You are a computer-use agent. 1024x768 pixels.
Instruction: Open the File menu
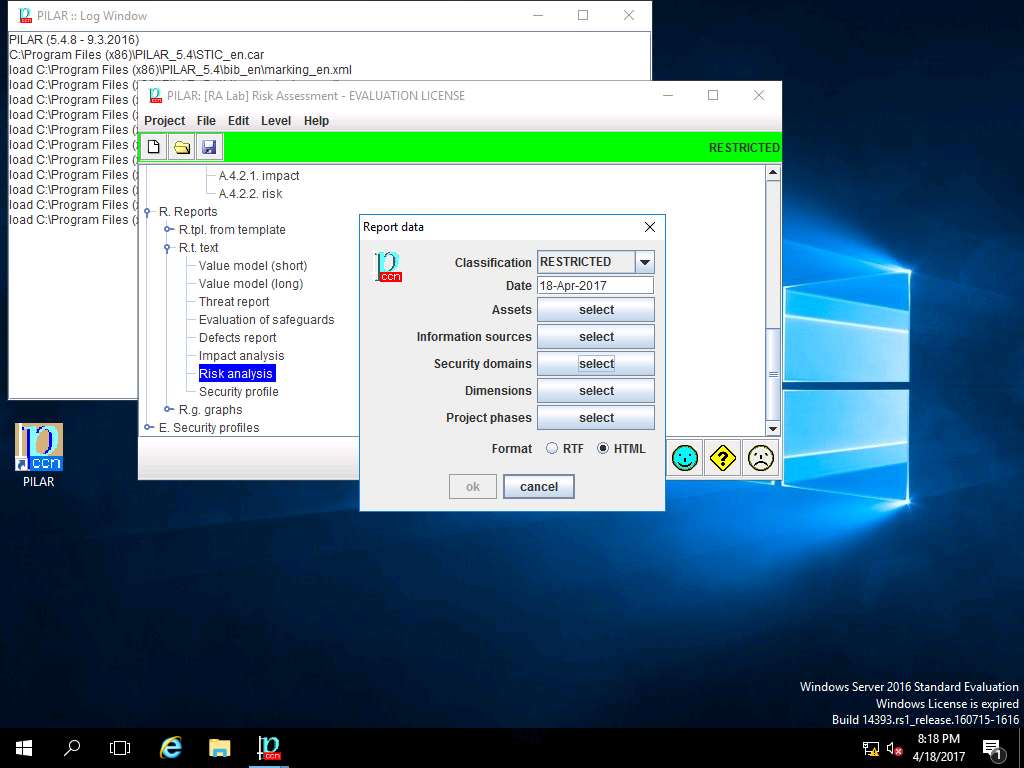click(206, 121)
